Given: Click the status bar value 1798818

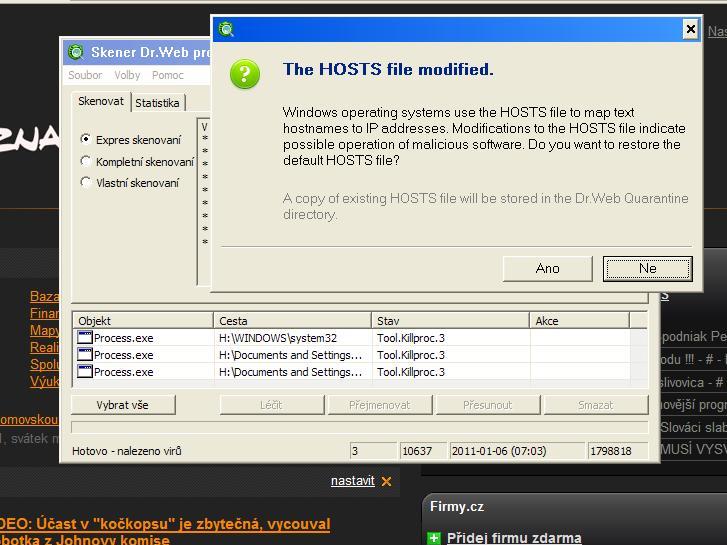Looking at the screenshot, I should pyautogui.click(x=618, y=451).
